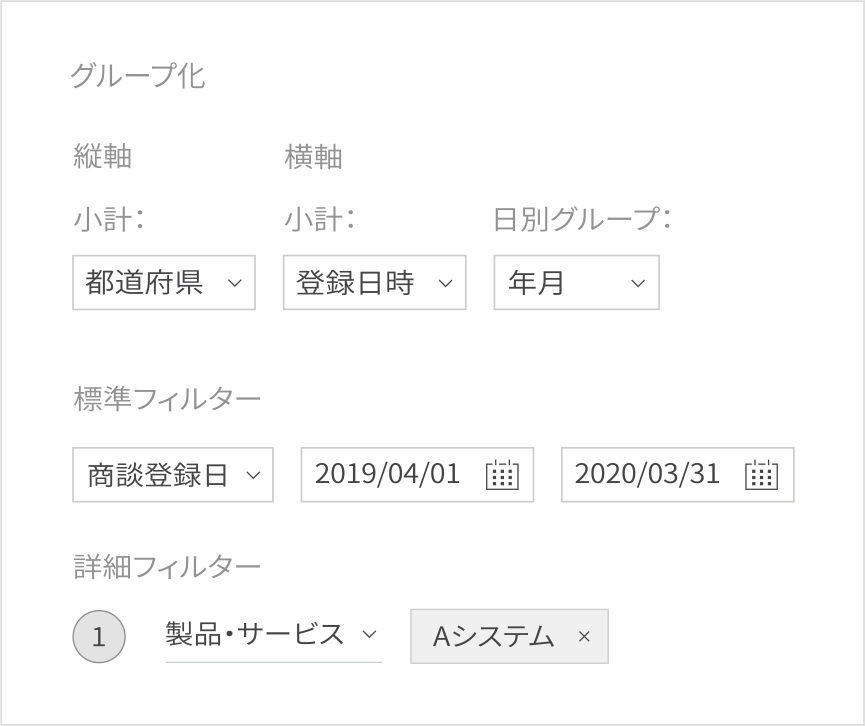Open calendar picker for end date 2020/03/31

coord(762,475)
